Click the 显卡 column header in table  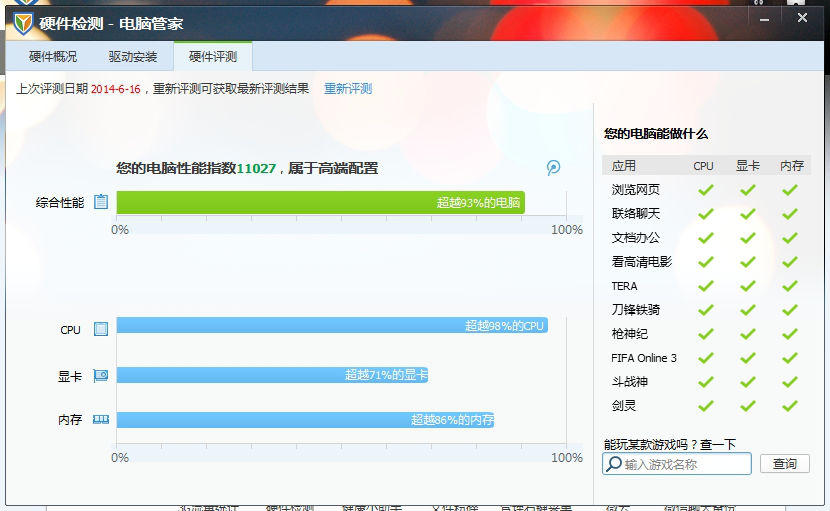coord(748,166)
